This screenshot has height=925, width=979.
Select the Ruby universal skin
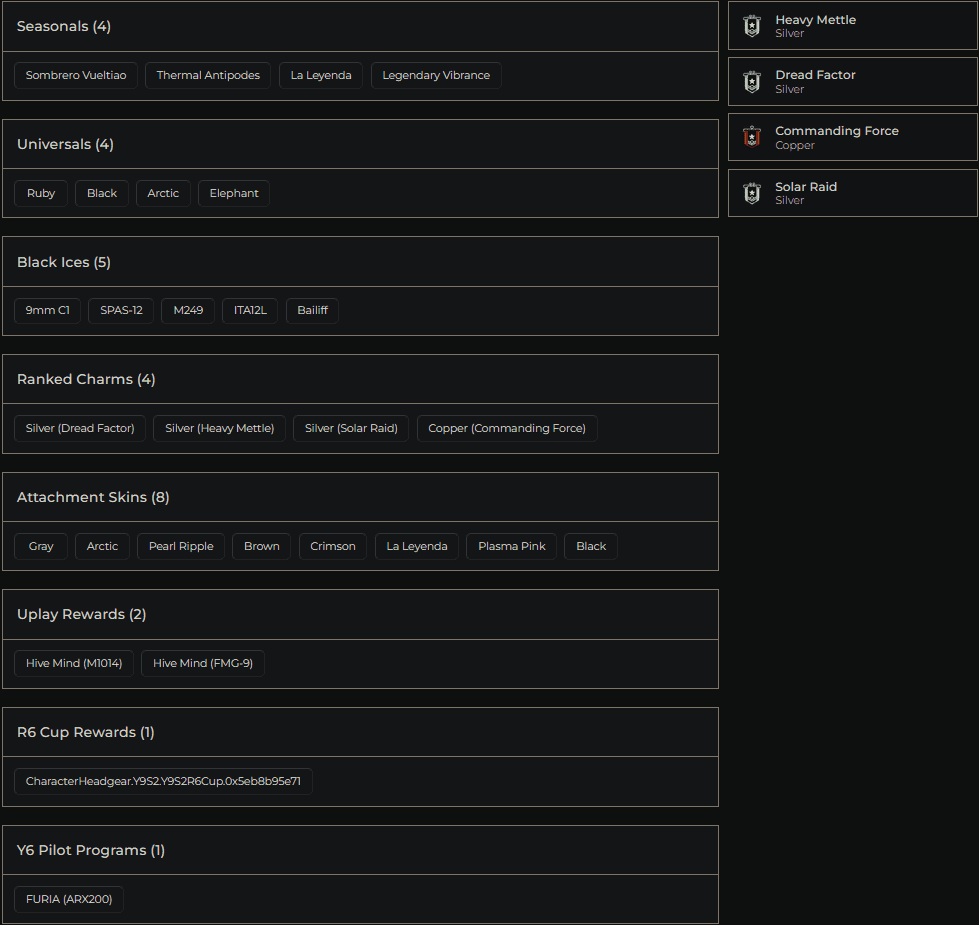[40, 193]
